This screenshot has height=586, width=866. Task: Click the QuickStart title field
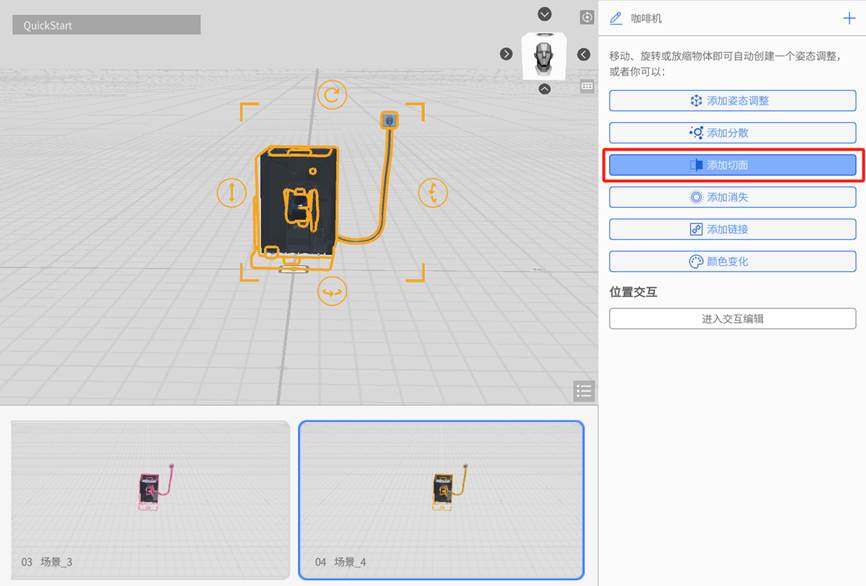coord(107,25)
